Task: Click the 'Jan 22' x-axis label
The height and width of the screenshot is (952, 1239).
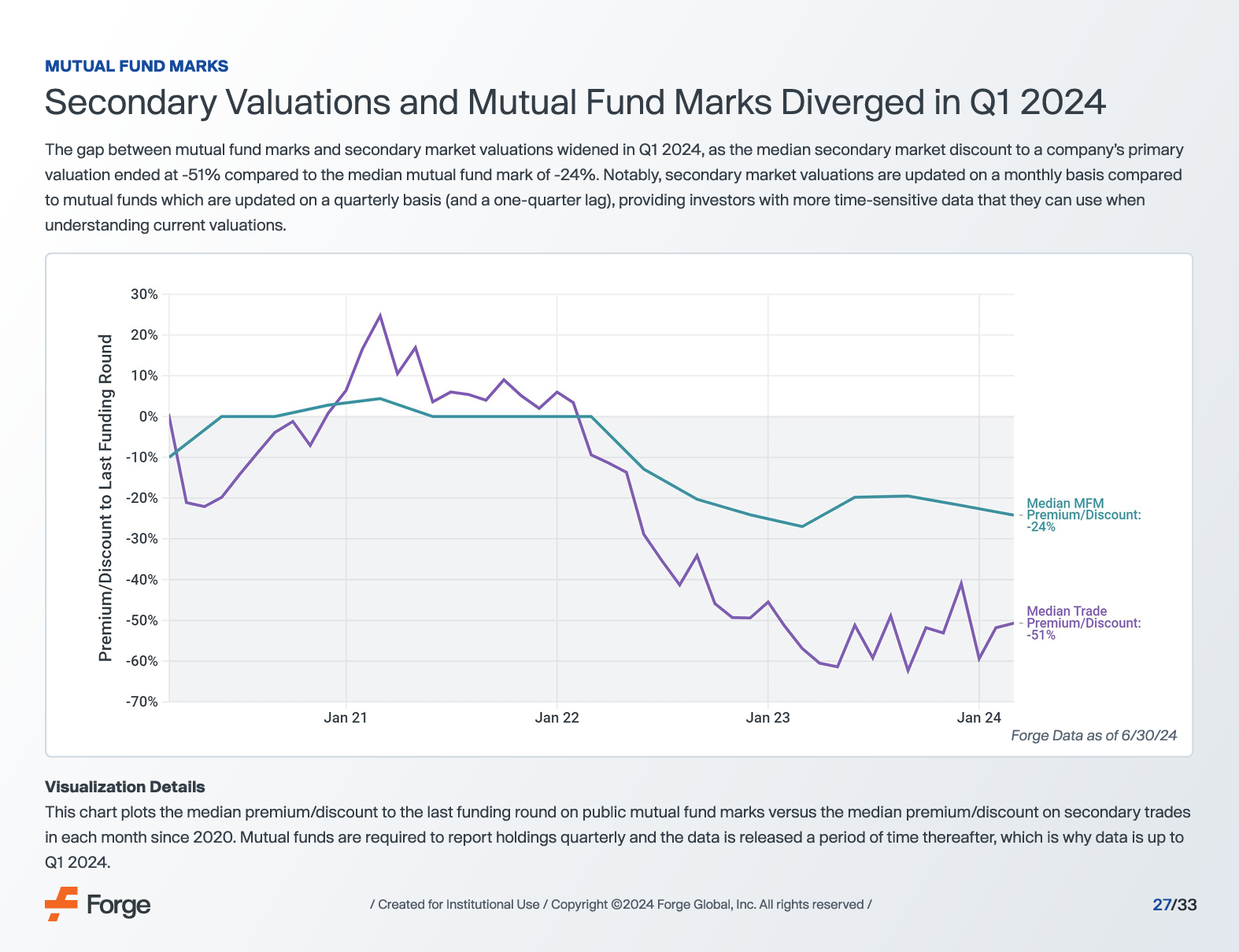Action: coord(557,718)
